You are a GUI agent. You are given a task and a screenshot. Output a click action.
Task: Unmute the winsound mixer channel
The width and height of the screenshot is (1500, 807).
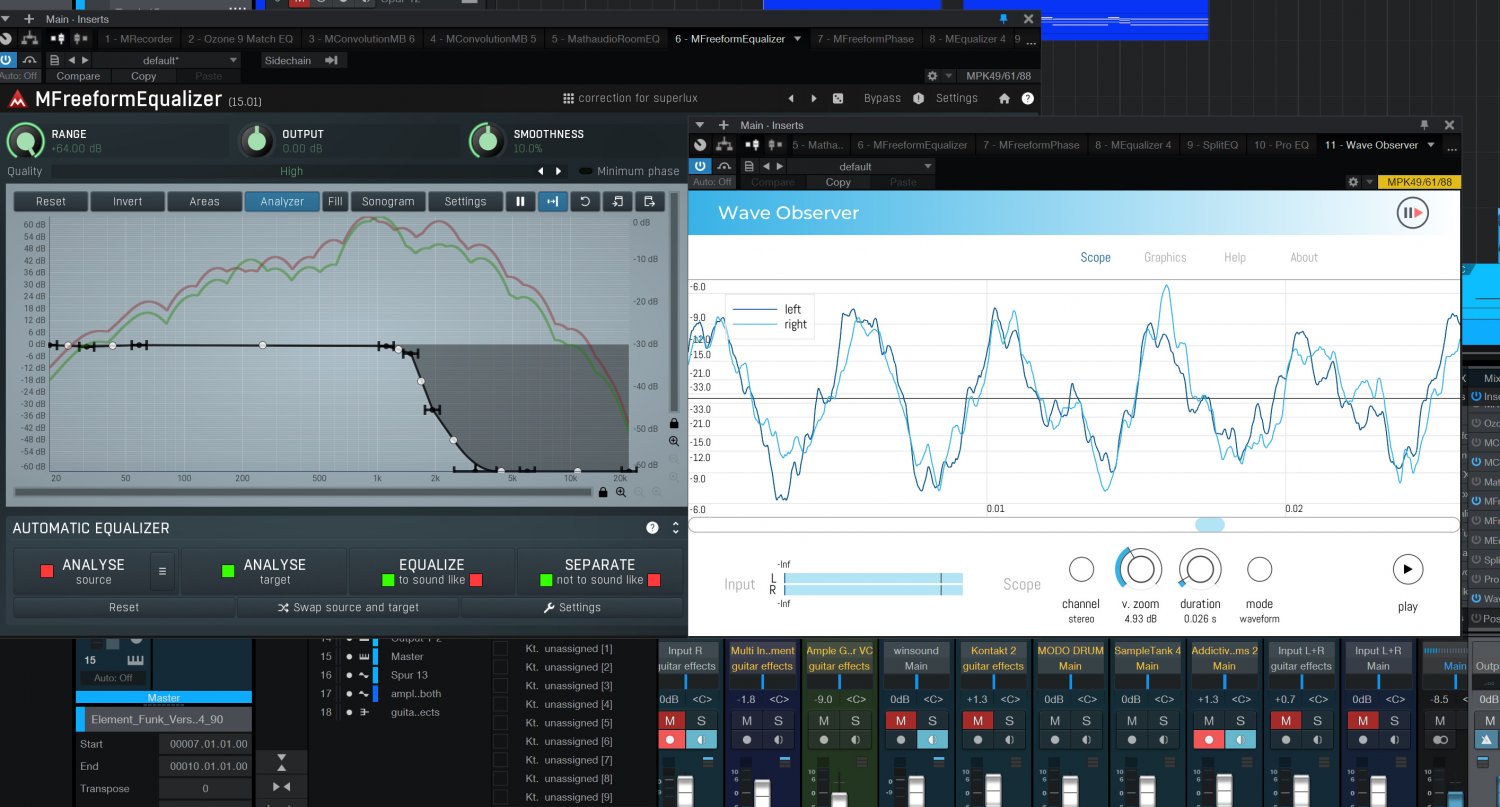(901, 721)
